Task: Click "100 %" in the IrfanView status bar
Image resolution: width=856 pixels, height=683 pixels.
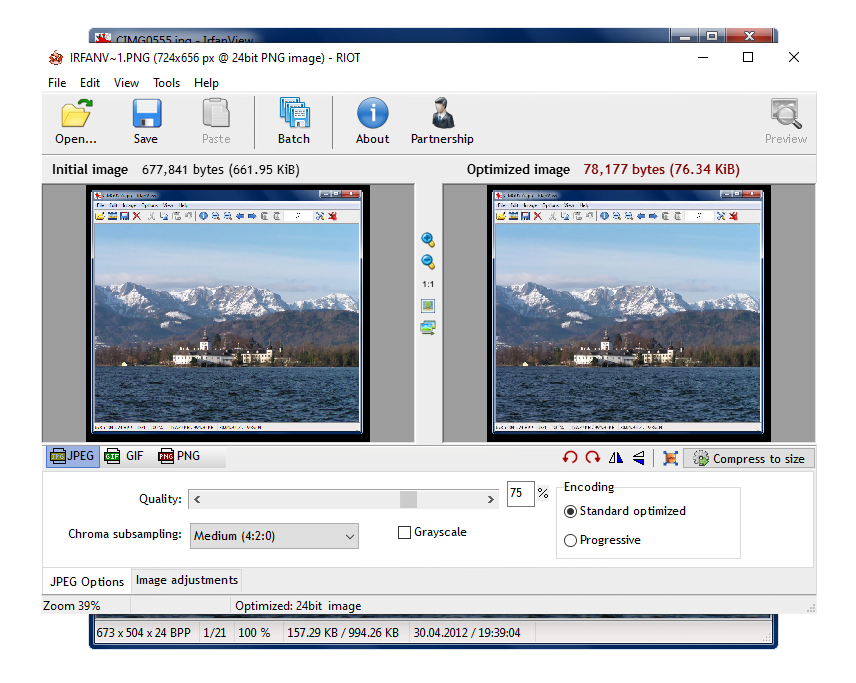Action: coord(254,633)
